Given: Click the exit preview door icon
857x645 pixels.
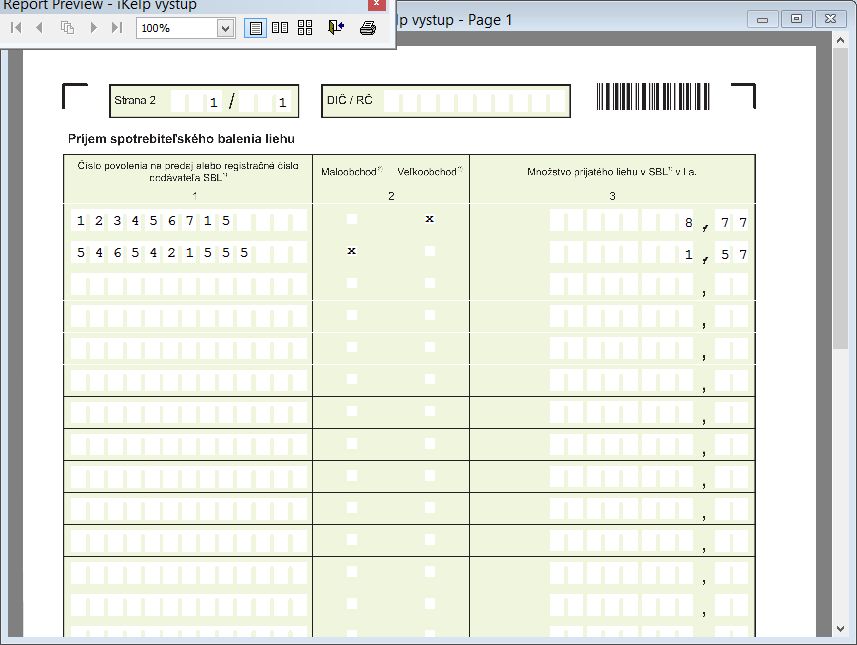Looking at the screenshot, I should [335, 28].
